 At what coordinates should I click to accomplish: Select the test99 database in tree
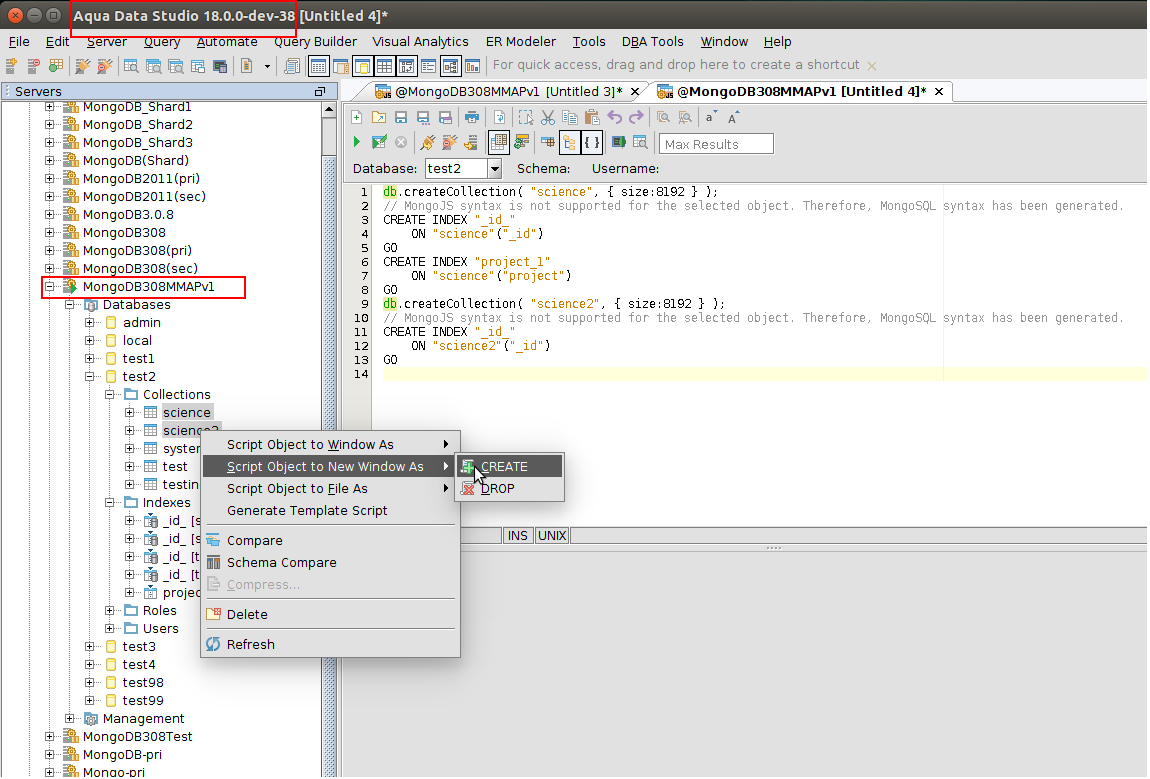143,701
